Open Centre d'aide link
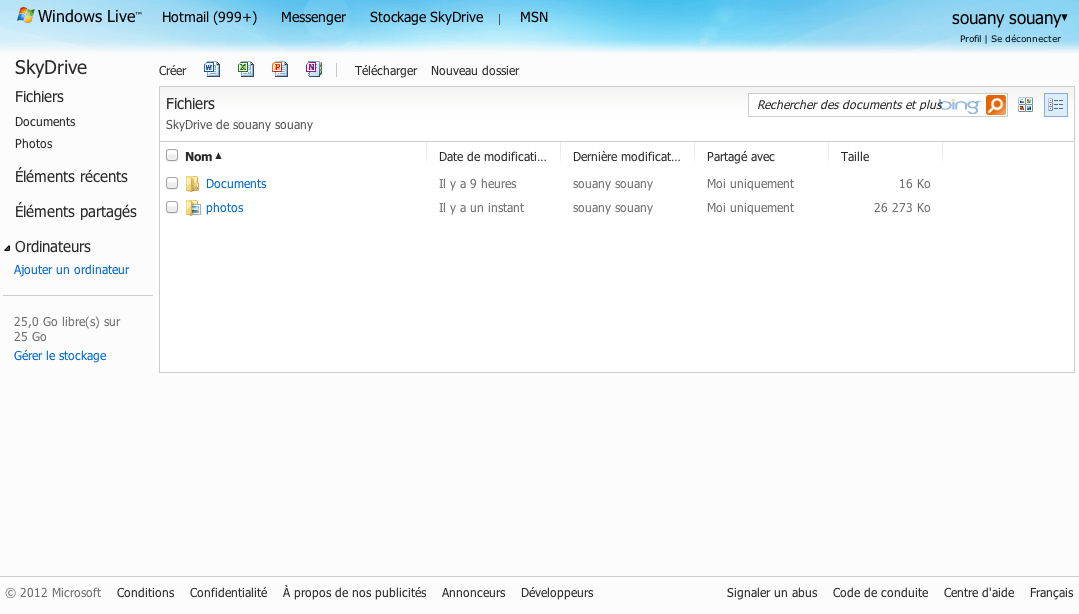The width and height of the screenshot is (1079, 614). [979, 593]
